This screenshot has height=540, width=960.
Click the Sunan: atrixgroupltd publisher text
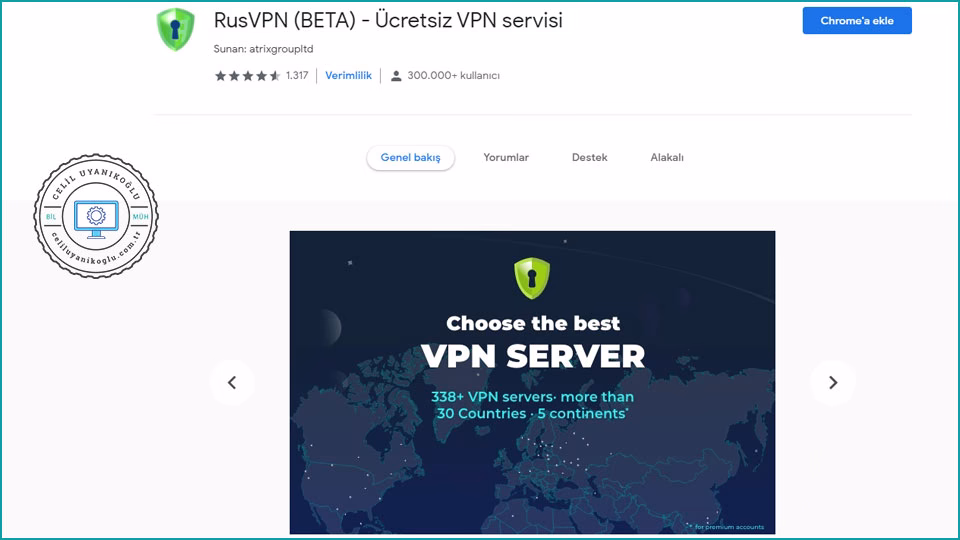click(x=263, y=48)
